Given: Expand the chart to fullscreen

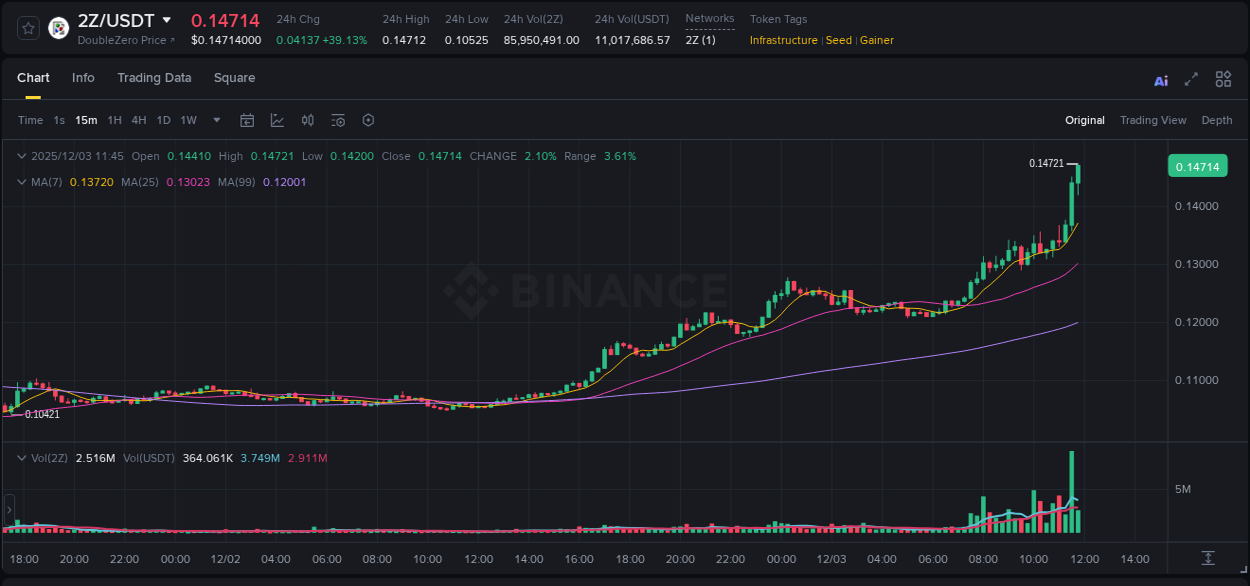Looking at the screenshot, I should tap(1191, 79).
